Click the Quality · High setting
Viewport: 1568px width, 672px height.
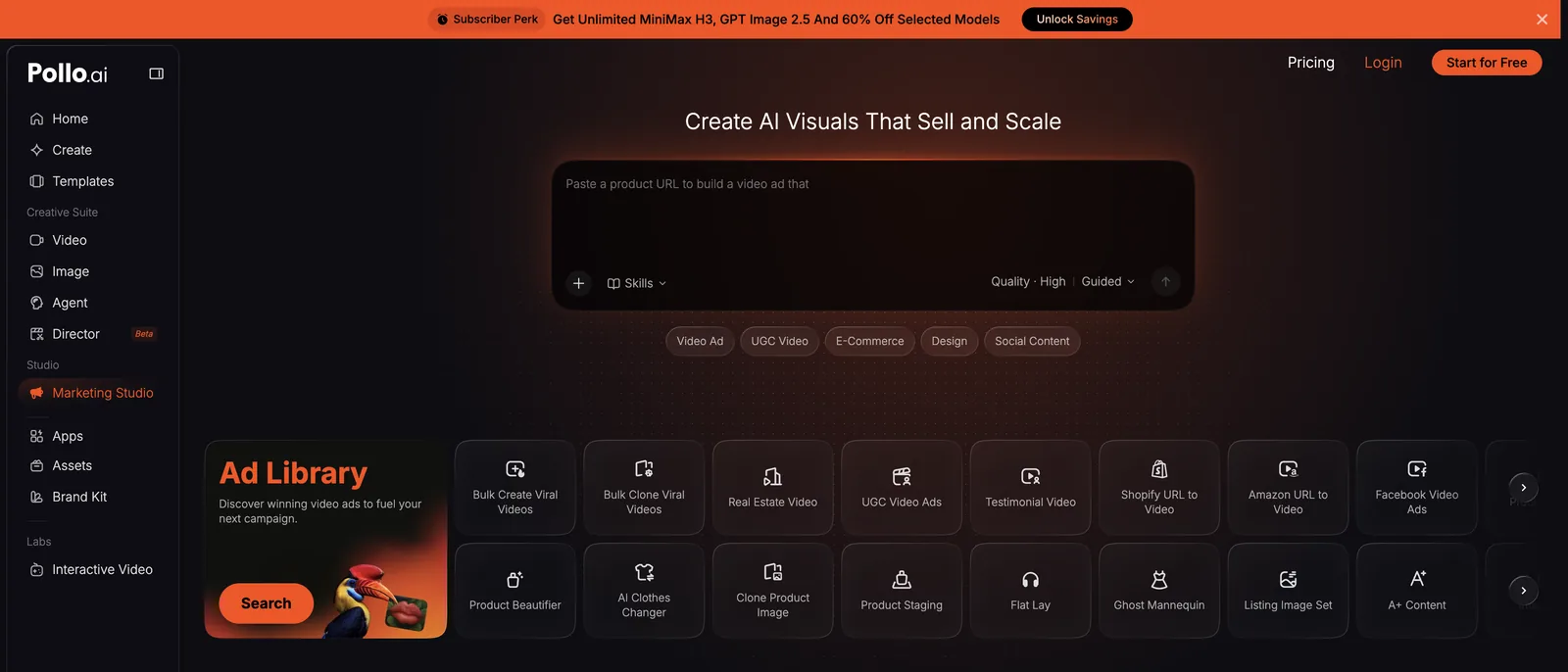[x=1028, y=281]
